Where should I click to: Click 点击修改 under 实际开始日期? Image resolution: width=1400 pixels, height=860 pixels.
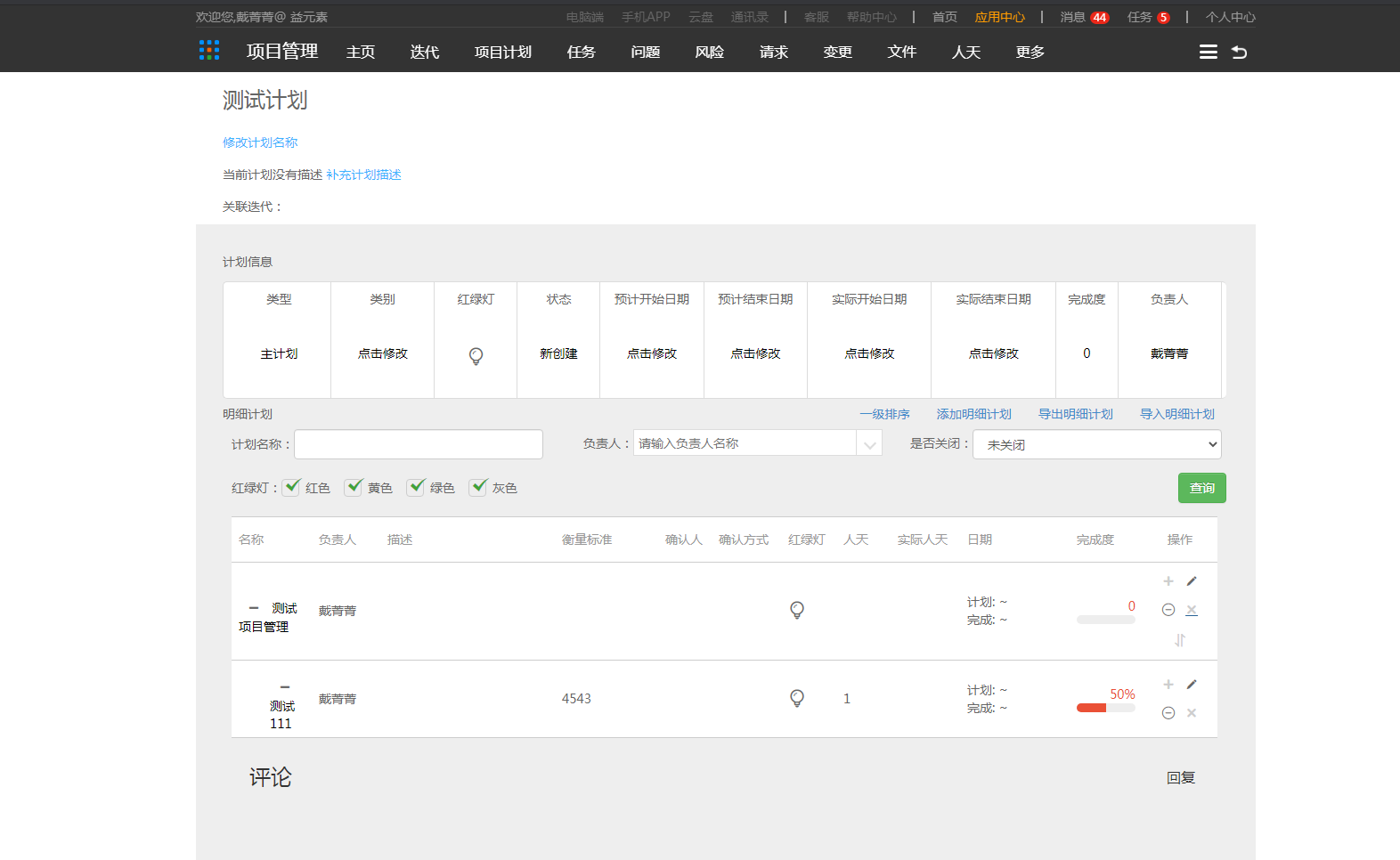click(x=869, y=353)
